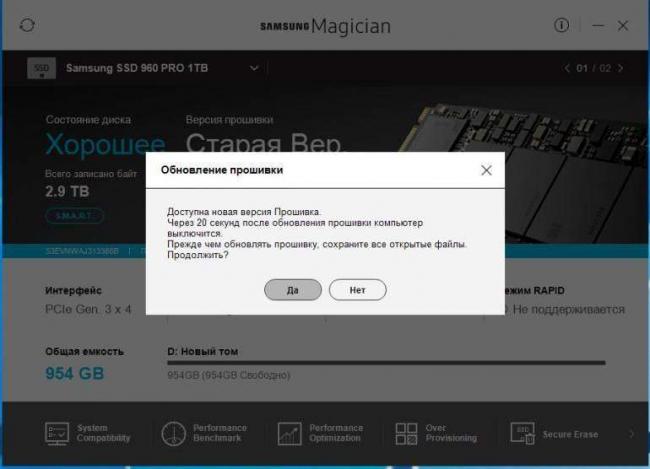Select Performance Benchmark label
Screen dimensions: 650x469
point(220,433)
